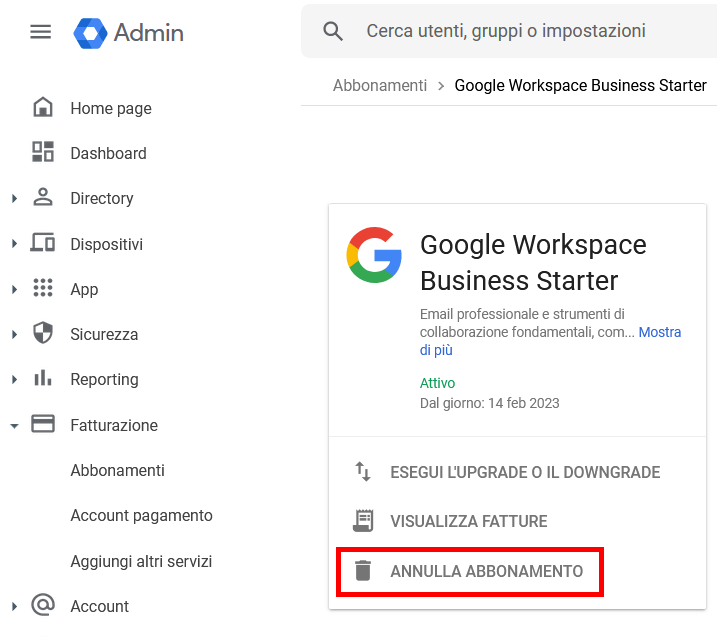Viewport: 717px width, 637px height.
Task: Open Home page in sidebar
Action: point(111,108)
